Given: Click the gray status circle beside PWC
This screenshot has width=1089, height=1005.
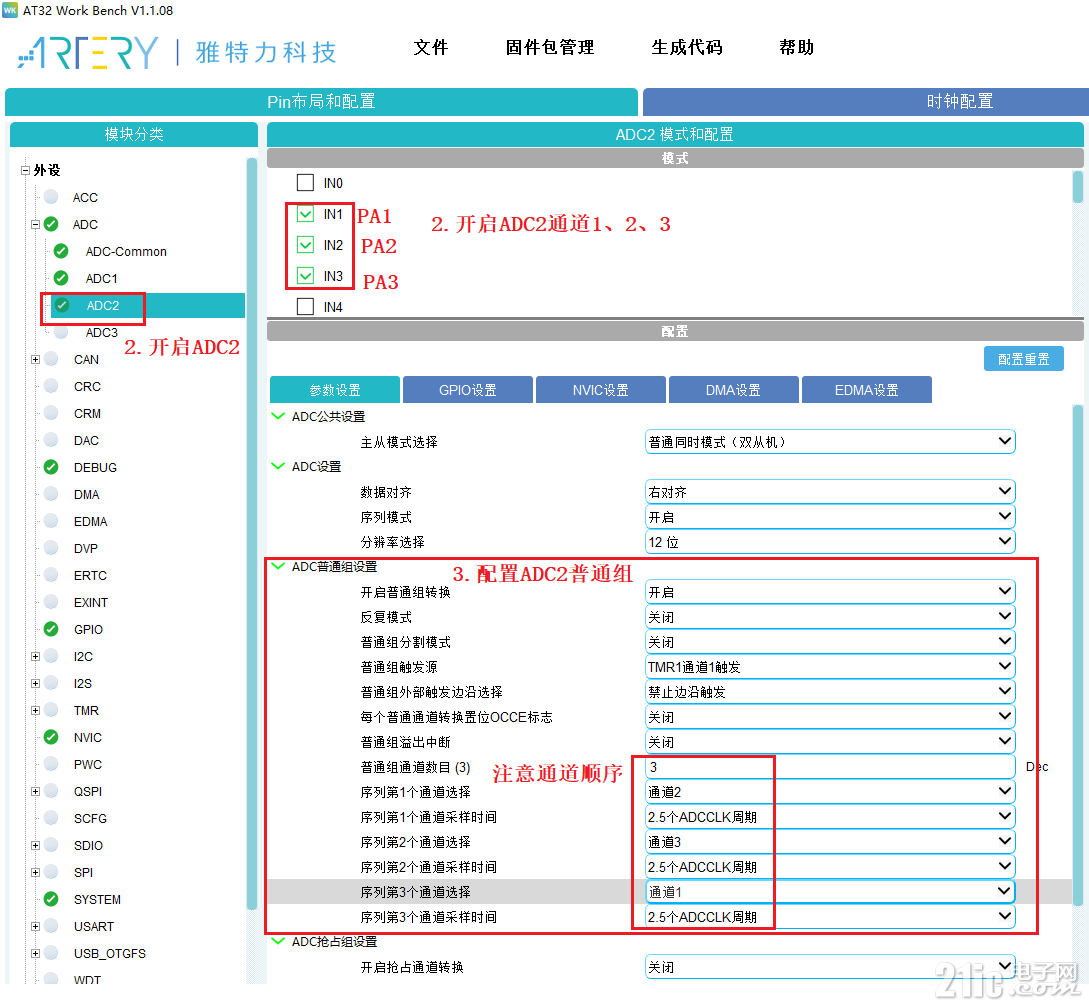Looking at the screenshot, I should tap(51, 763).
